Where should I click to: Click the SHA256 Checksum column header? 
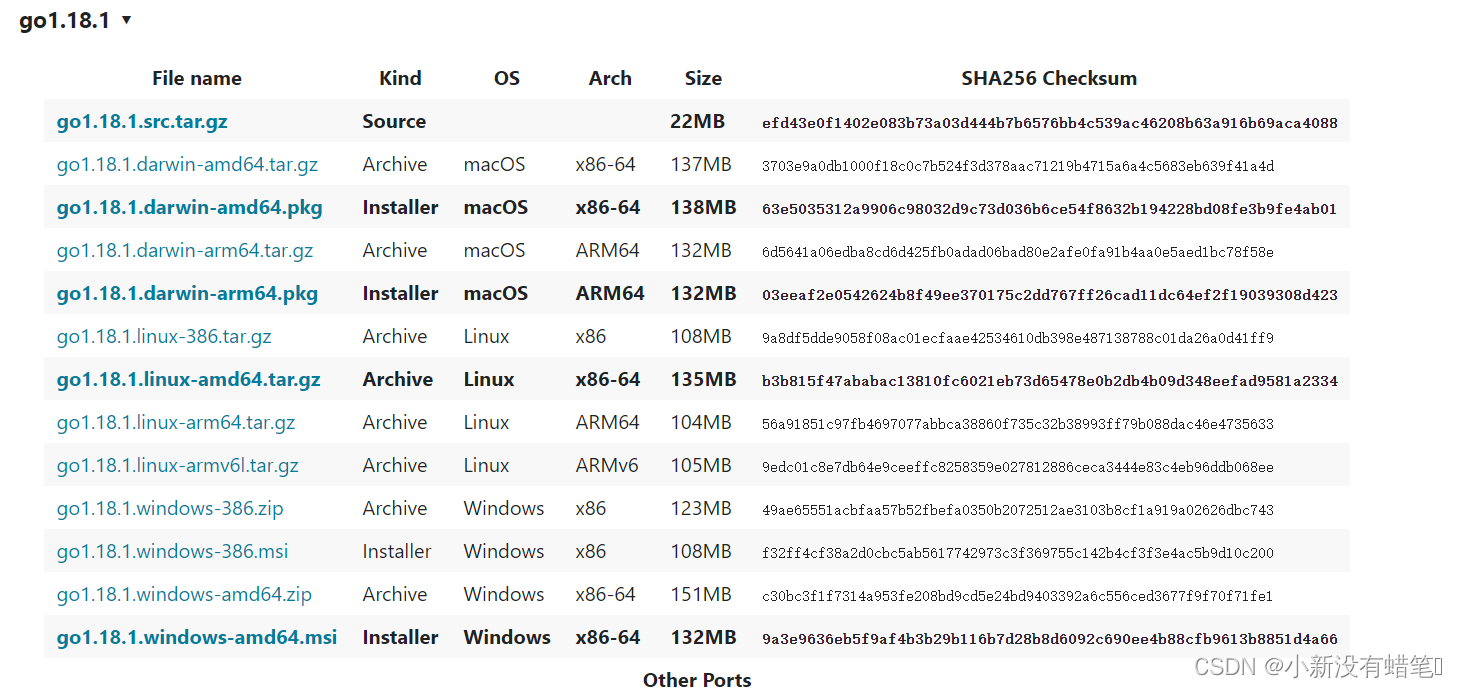coord(1049,79)
